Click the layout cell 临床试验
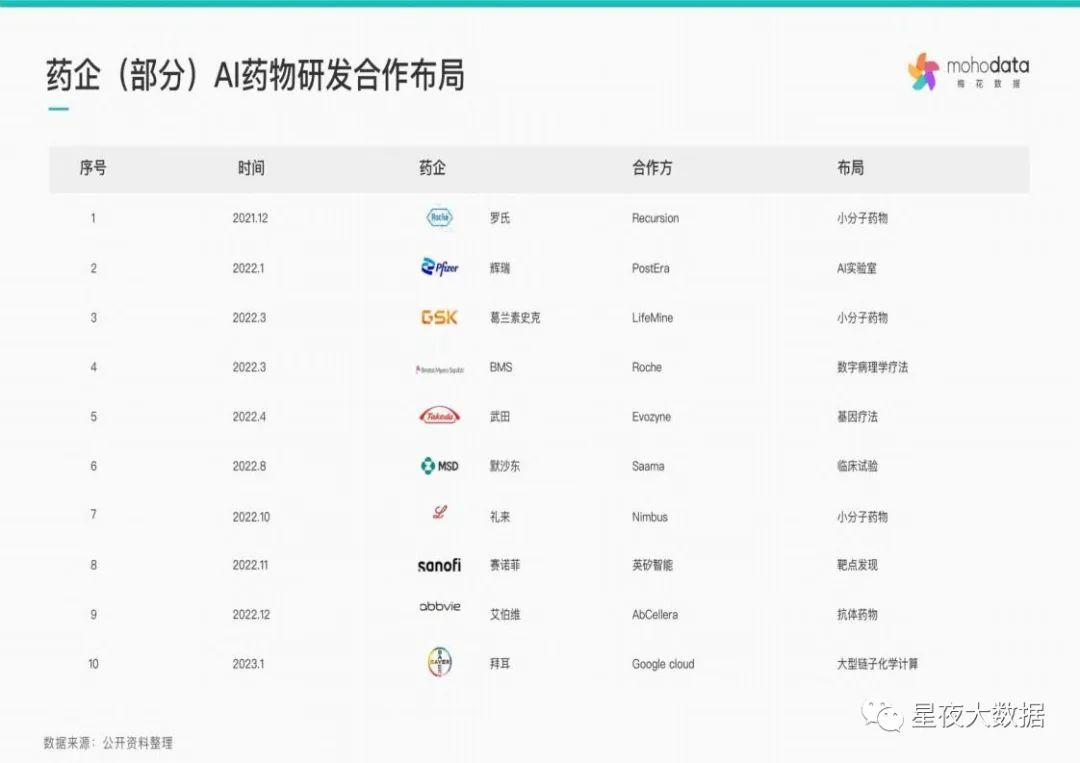This screenshot has width=1080, height=763. (x=857, y=466)
